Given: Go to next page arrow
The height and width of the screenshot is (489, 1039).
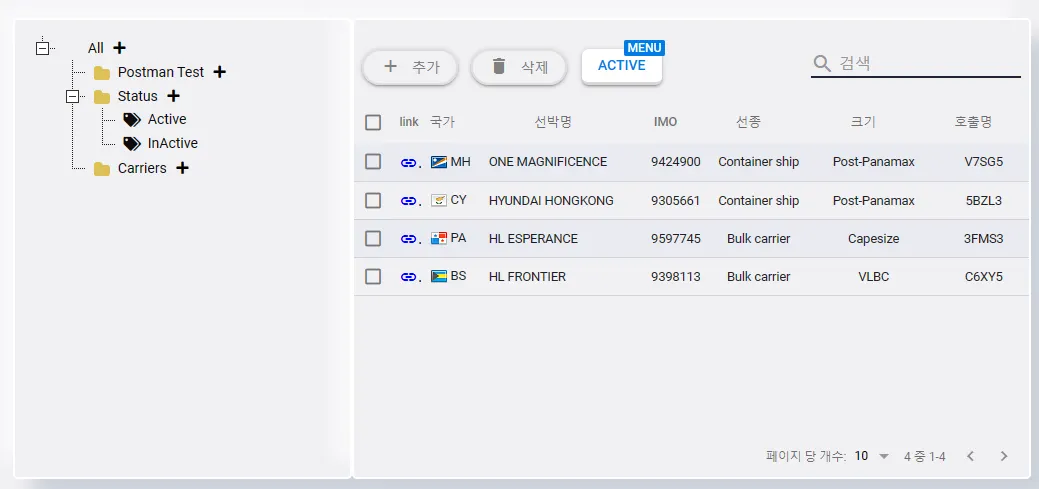Looking at the screenshot, I should point(1004,456).
